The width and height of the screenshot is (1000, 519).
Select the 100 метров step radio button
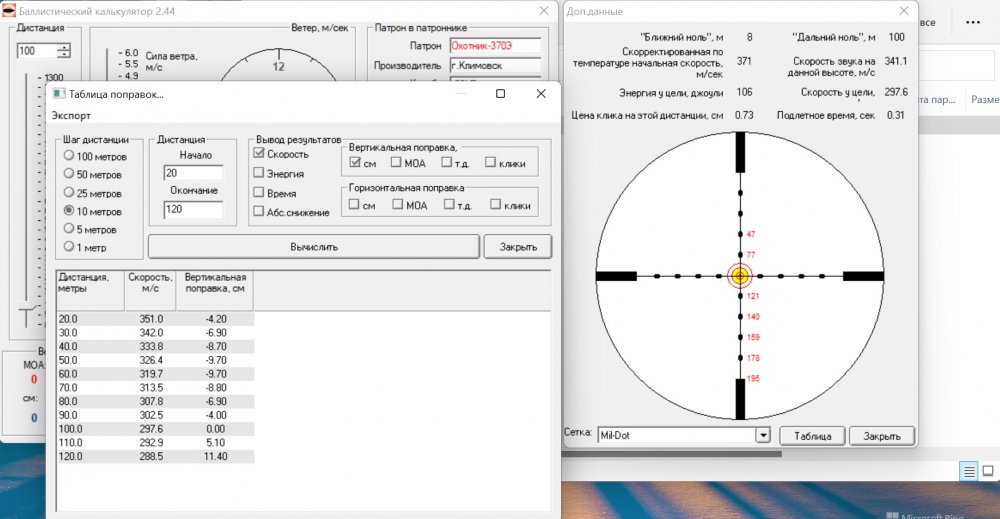point(68,155)
